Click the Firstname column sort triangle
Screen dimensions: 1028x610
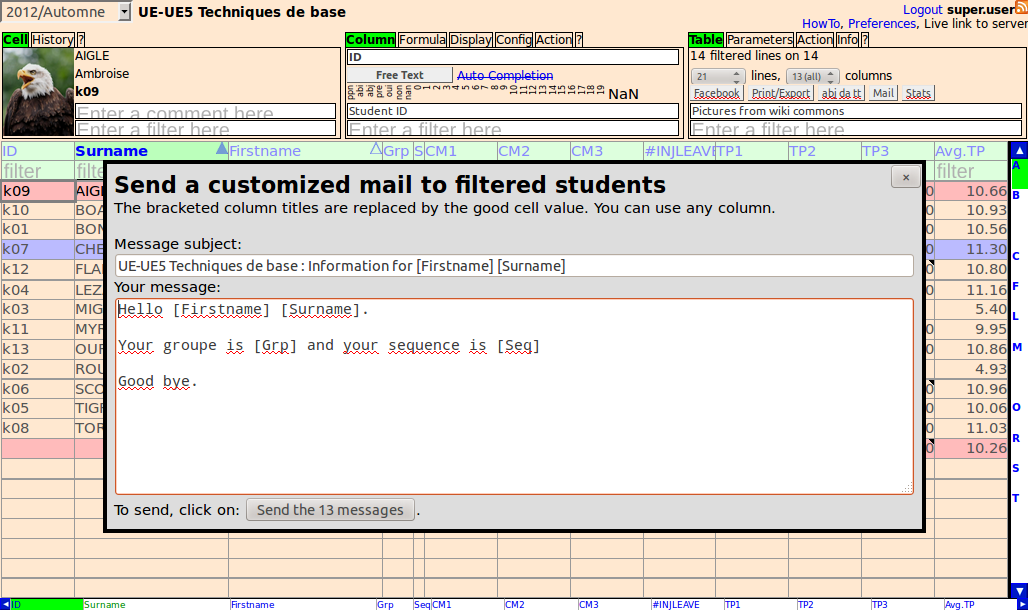coord(376,149)
